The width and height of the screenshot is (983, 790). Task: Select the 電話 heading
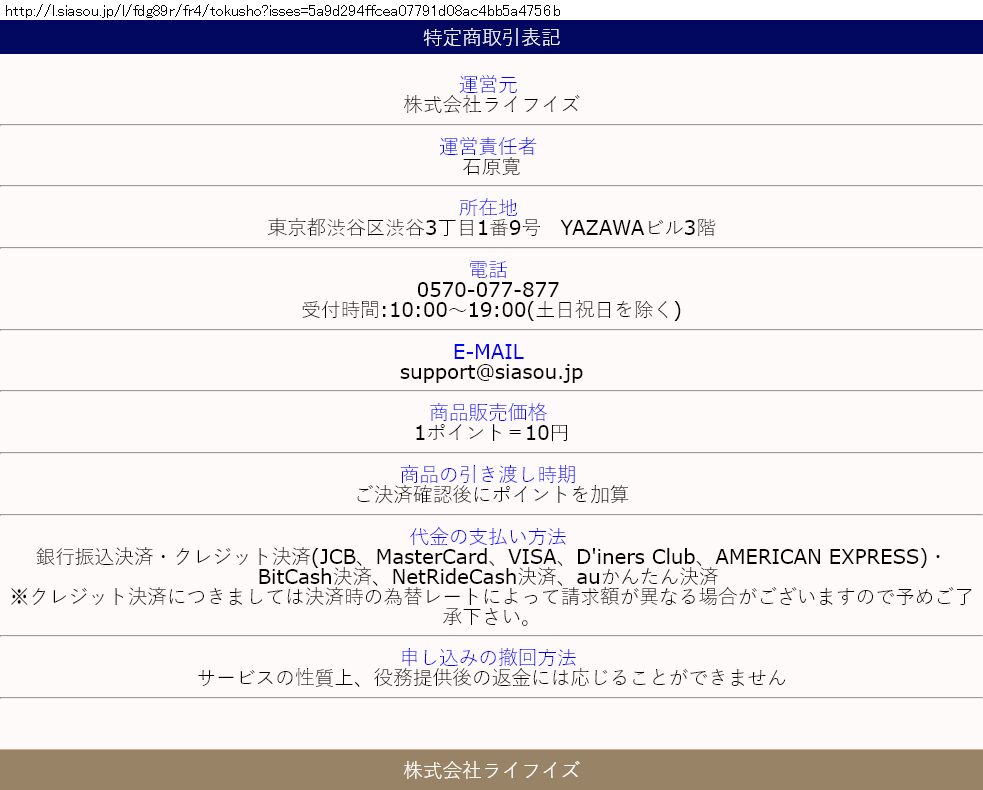[488, 270]
